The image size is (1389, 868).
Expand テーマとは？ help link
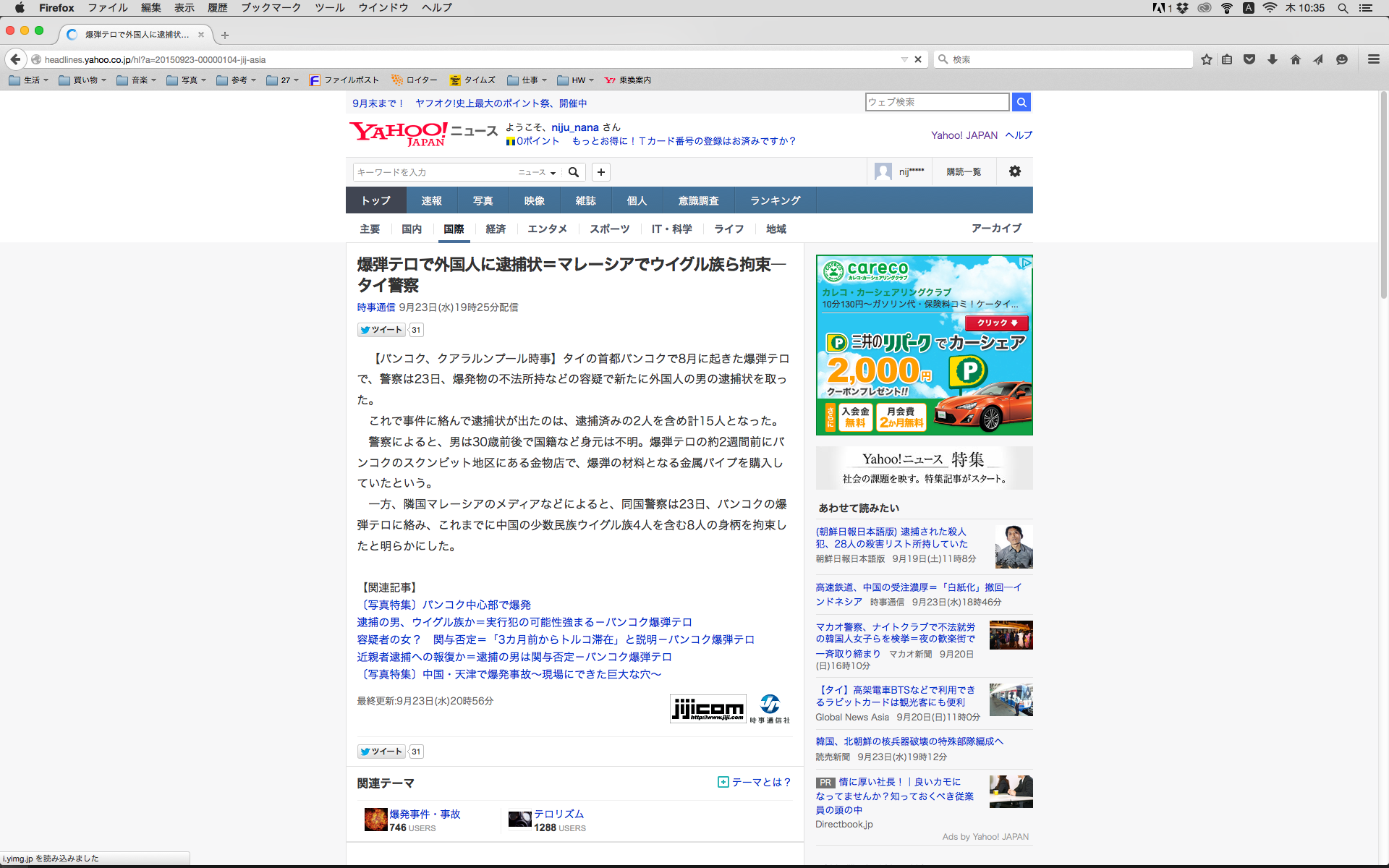(755, 782)
